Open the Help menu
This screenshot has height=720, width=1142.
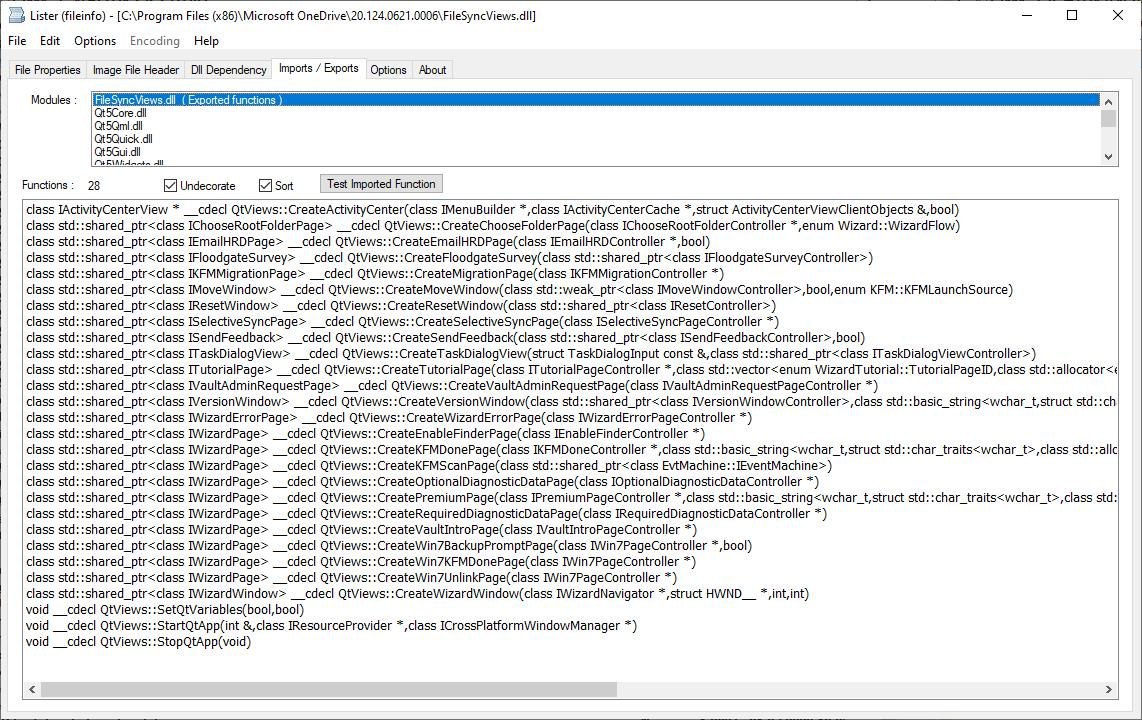click(x=206, y=41)
